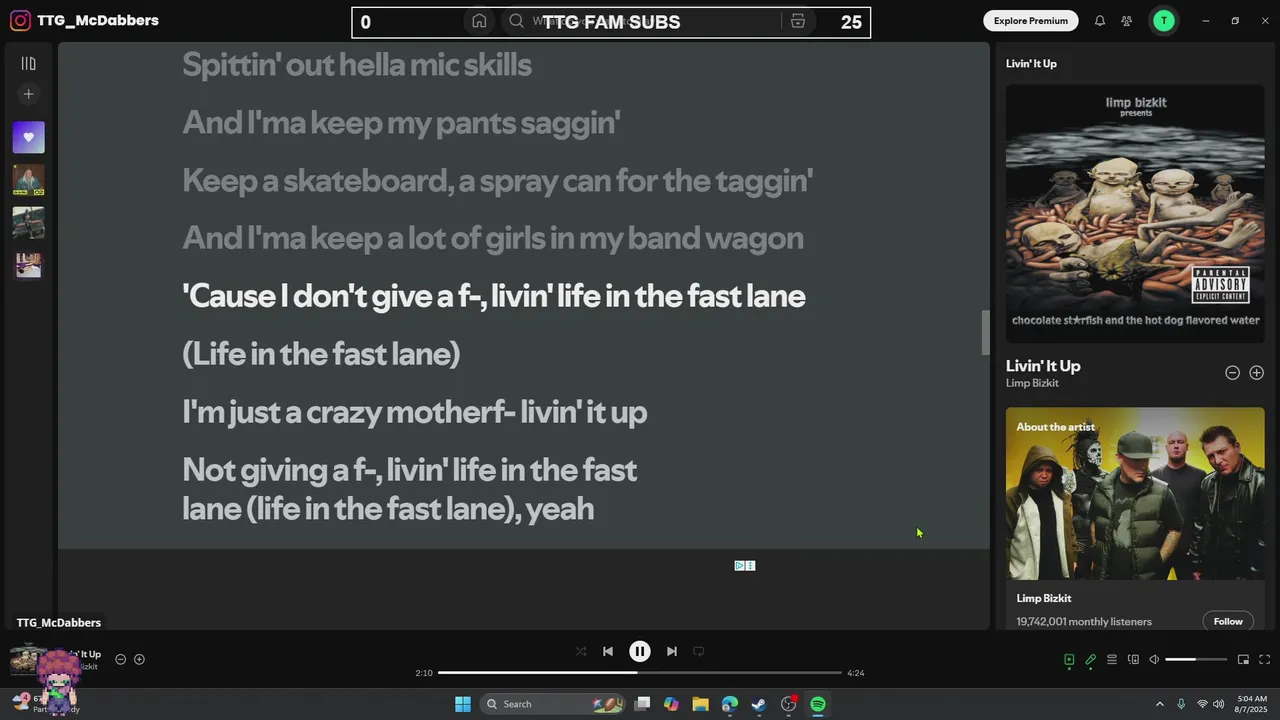Click the minus icon in now playing bar
The height and width of the screenshot is (720, 1280).
(x=120, y=659)
